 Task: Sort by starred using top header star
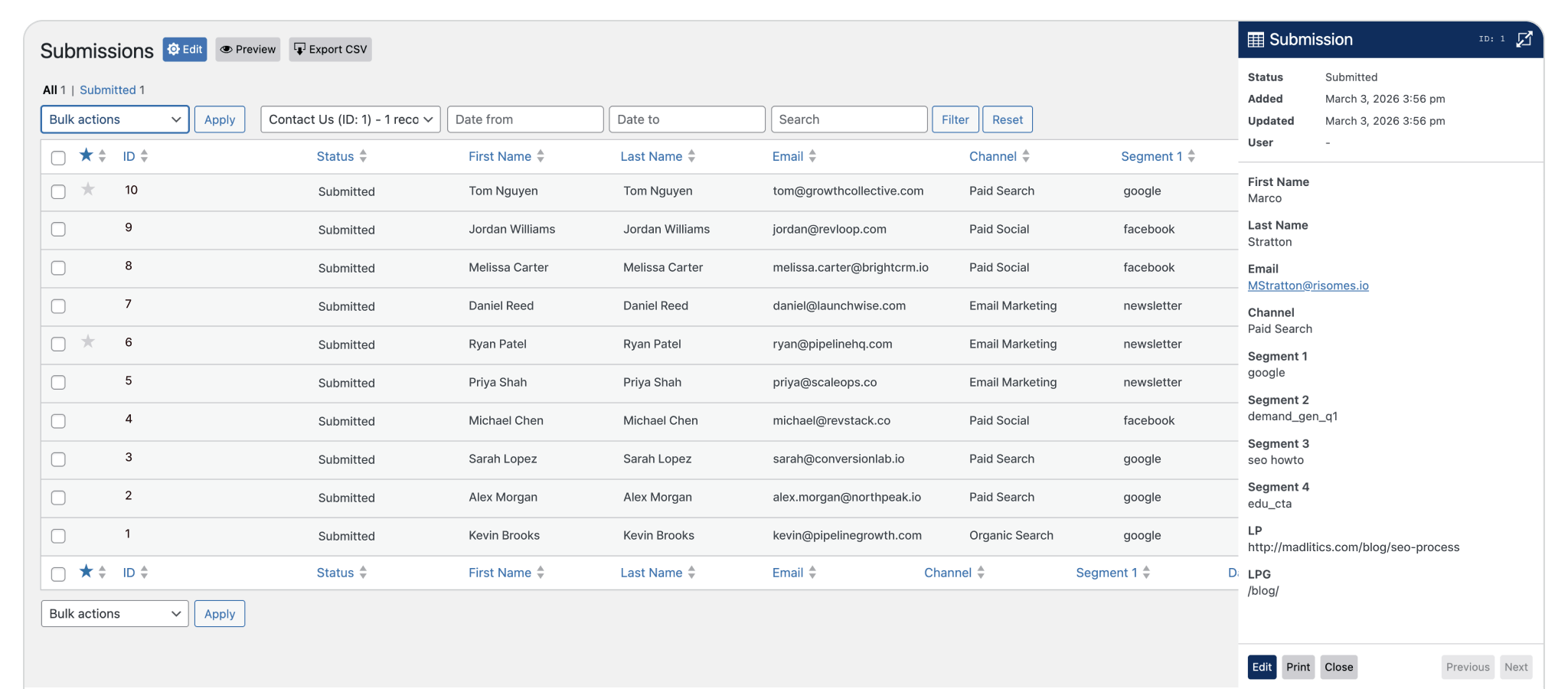click(x=87, y=155)
